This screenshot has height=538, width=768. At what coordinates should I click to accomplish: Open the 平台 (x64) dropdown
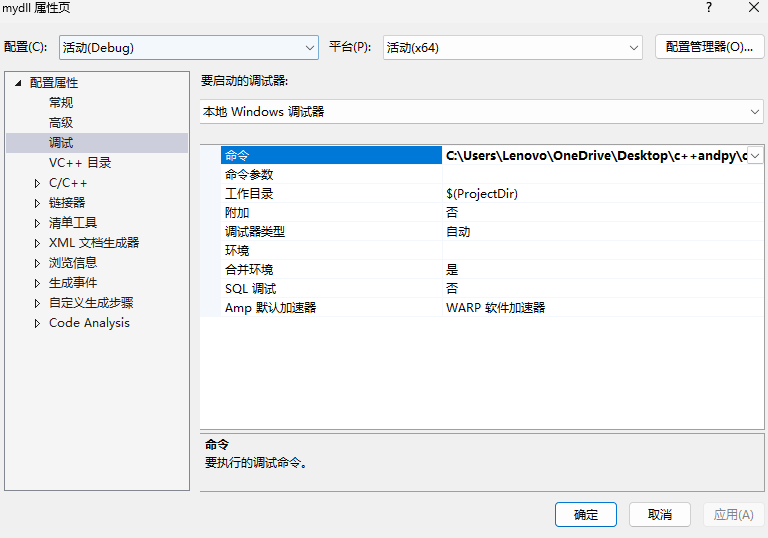512,48
